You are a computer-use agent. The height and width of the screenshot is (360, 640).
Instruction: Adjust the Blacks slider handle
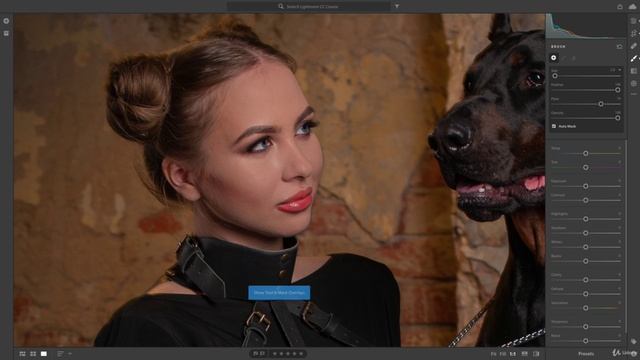click(586, 261)
